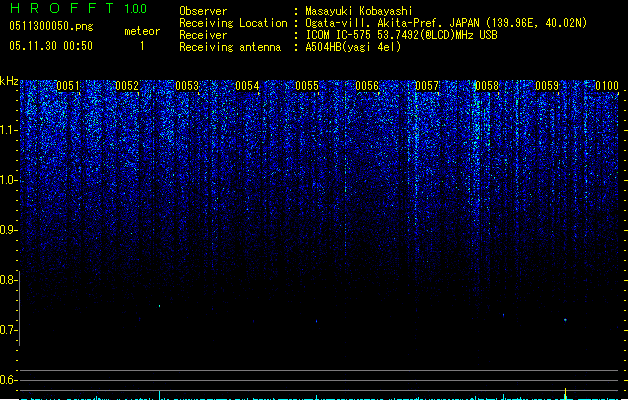
Task: Click the 0055 time marker
Action: [307, 86]
